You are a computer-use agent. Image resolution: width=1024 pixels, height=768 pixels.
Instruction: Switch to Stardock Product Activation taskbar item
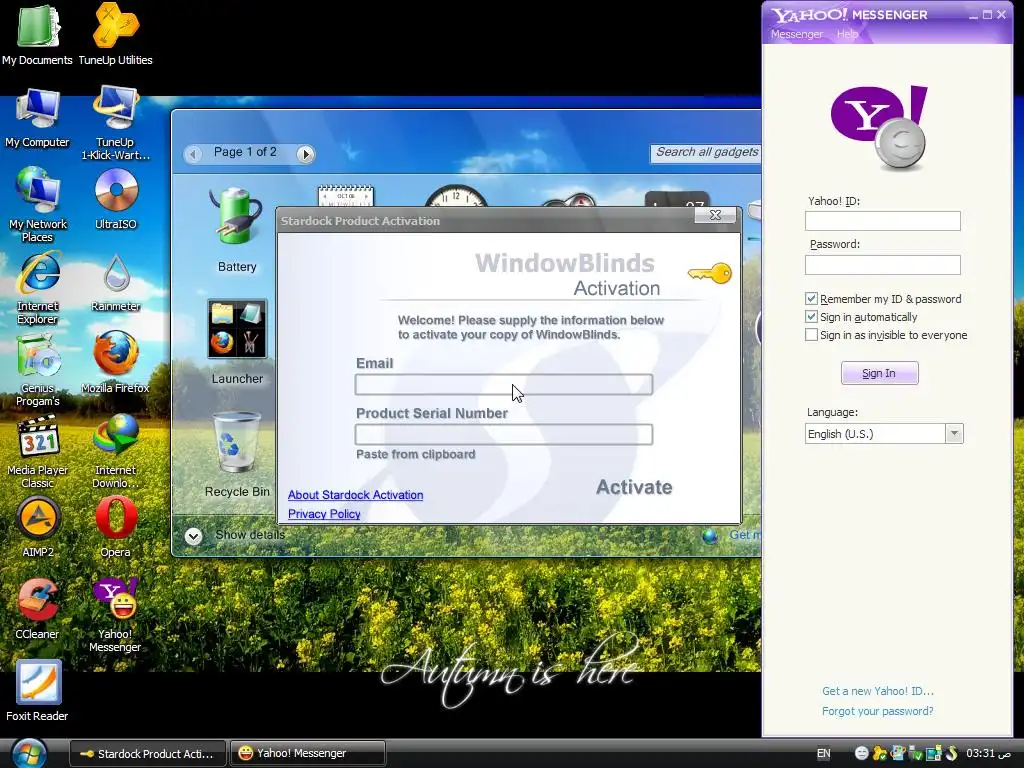148,754
